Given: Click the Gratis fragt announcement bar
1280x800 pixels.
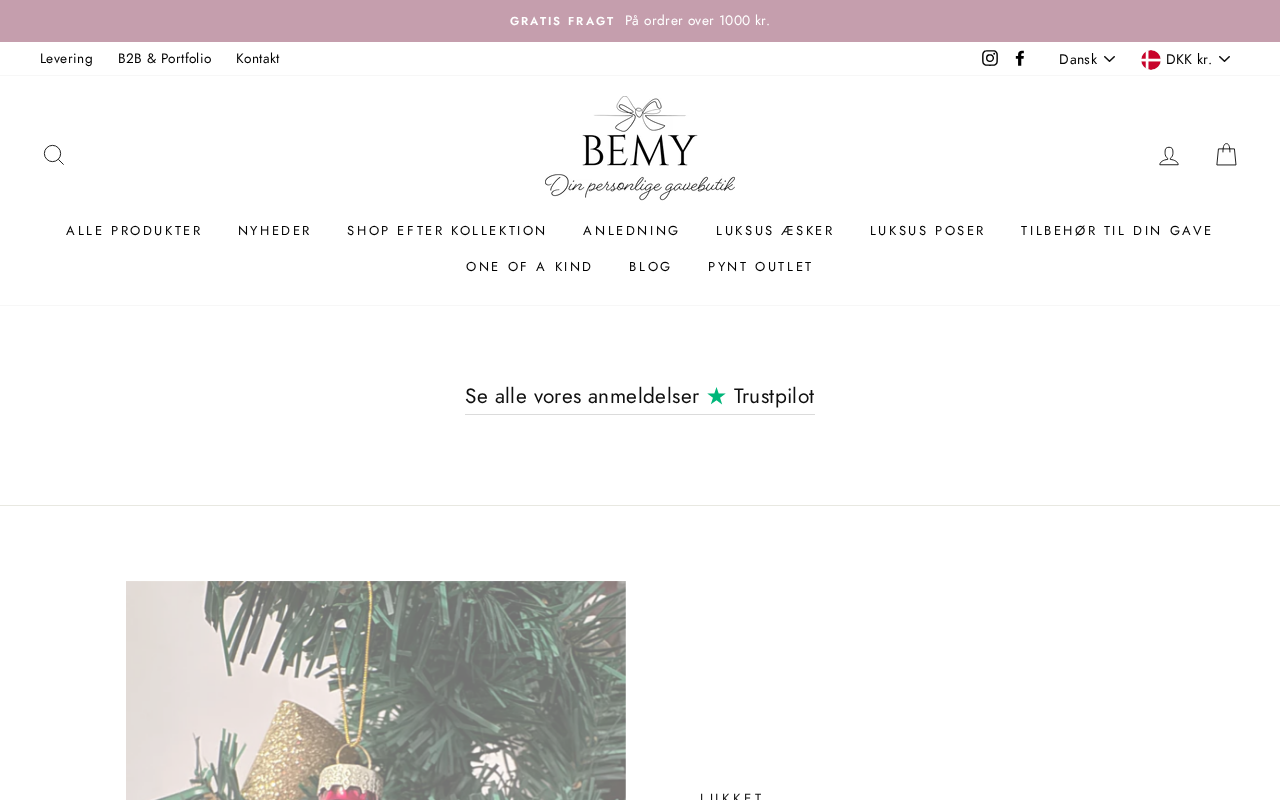Looking at the screenshot, I should pyautogui.click(x=640, y=21).
